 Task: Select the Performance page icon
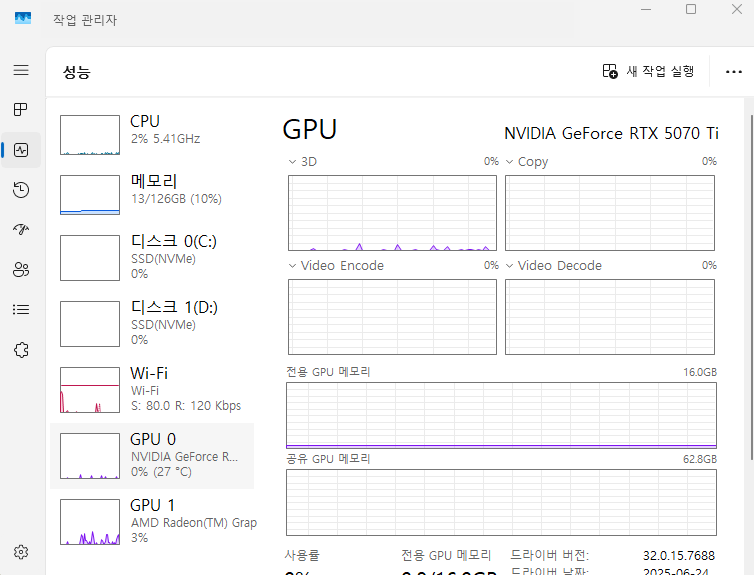coord(21,150)
